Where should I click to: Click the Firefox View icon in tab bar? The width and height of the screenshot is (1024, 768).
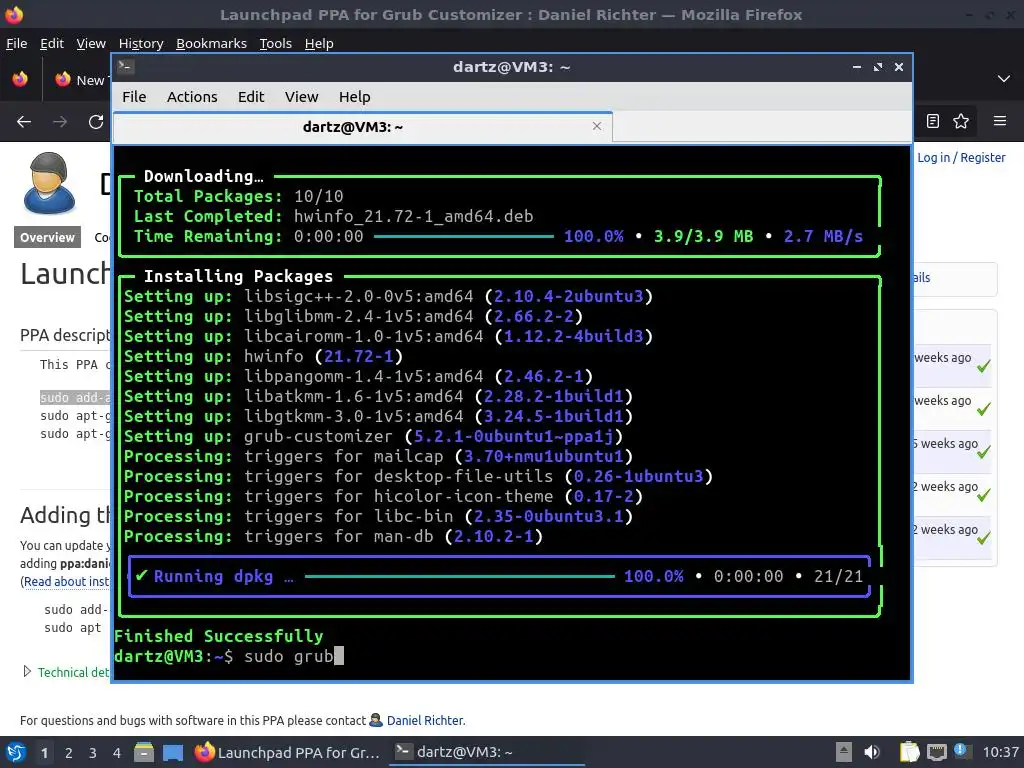tap(20, 79)
